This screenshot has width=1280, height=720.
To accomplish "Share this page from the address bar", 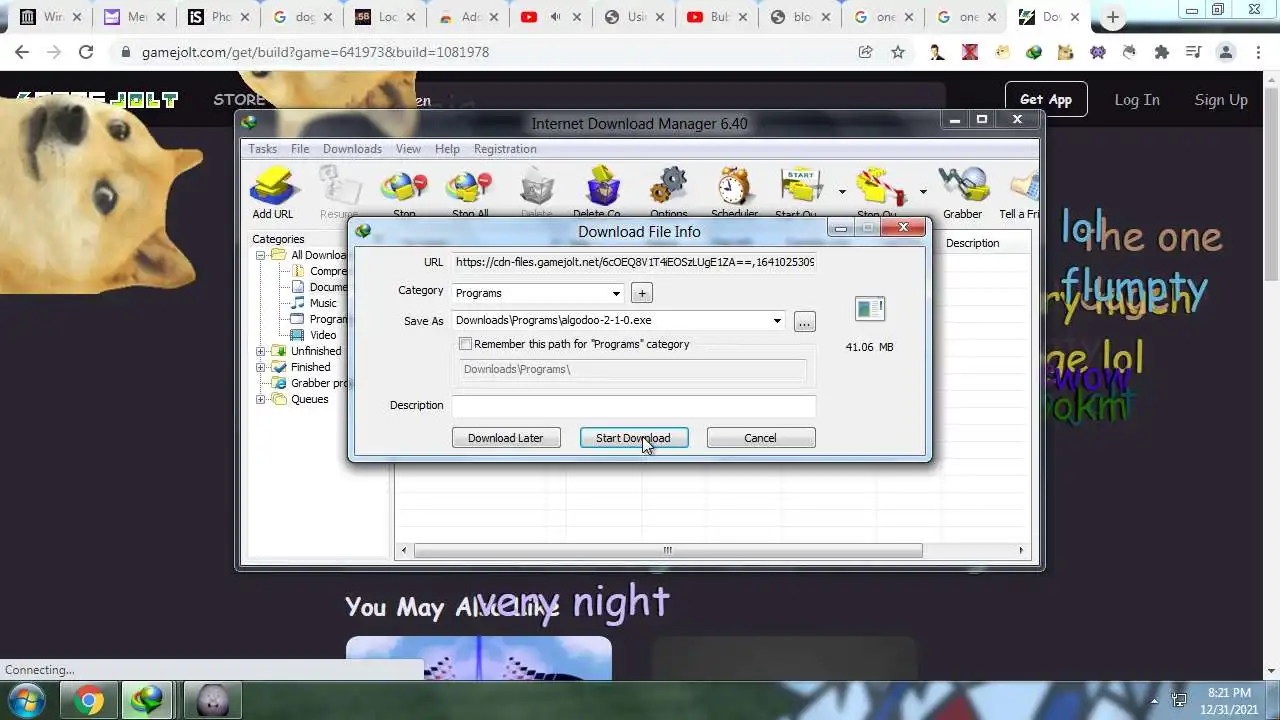I will [x=866, y=52].
